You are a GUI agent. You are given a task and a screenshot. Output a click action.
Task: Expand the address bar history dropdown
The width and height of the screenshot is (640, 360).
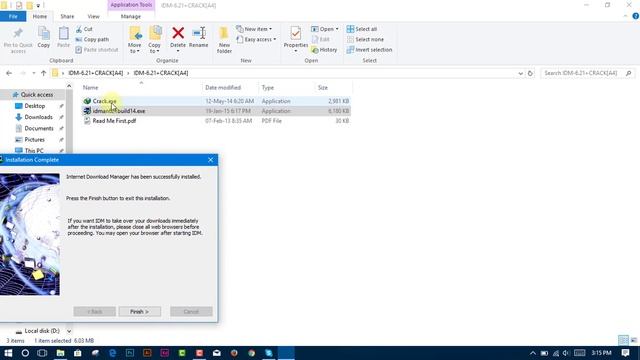coord(520,73)
